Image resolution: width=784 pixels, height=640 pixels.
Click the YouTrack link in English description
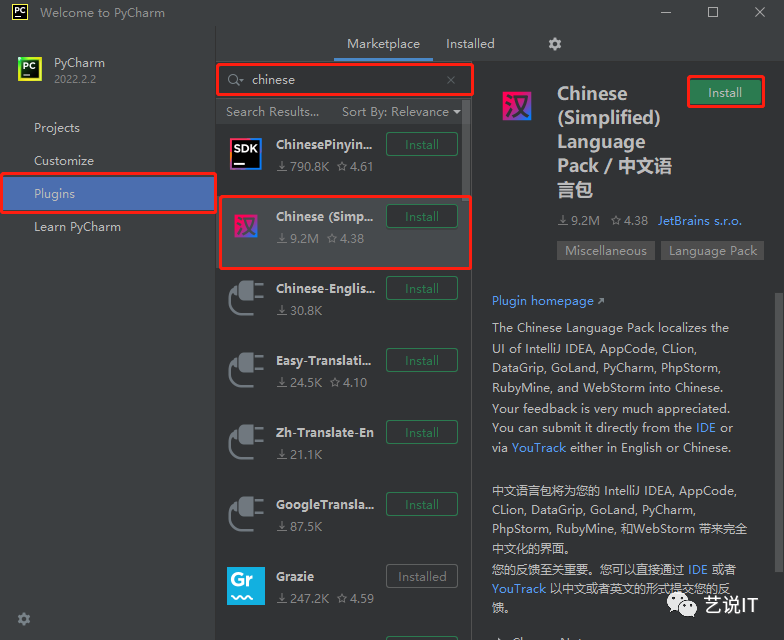538,448
